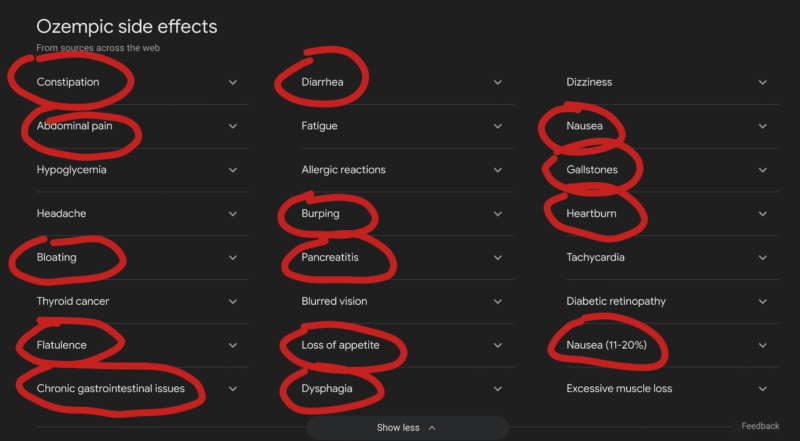Click the Tachycardia chevron icon

pyautogui.click(x=762, y=257)
